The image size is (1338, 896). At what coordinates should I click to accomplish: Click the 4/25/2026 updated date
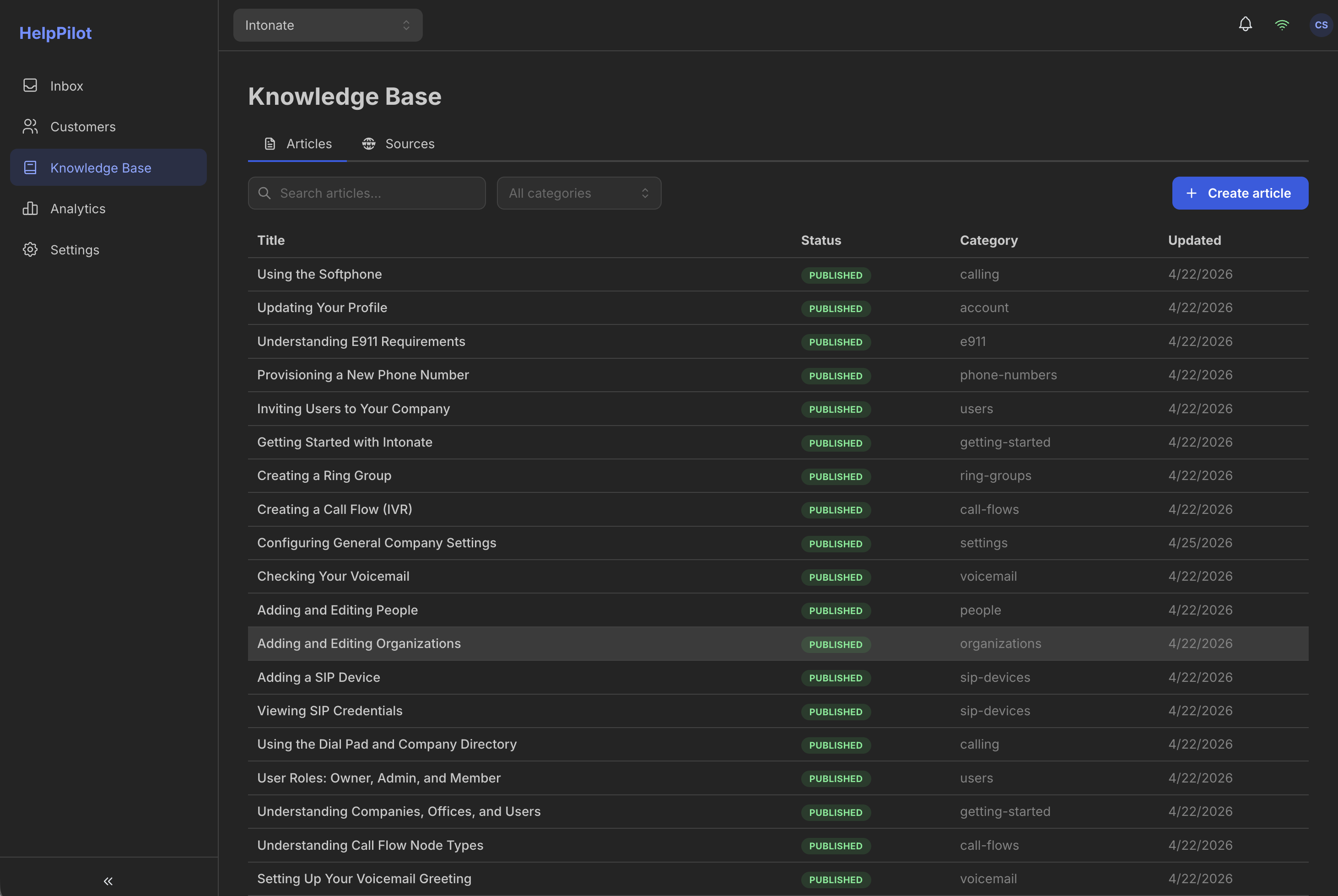(x=1200, y=543)
